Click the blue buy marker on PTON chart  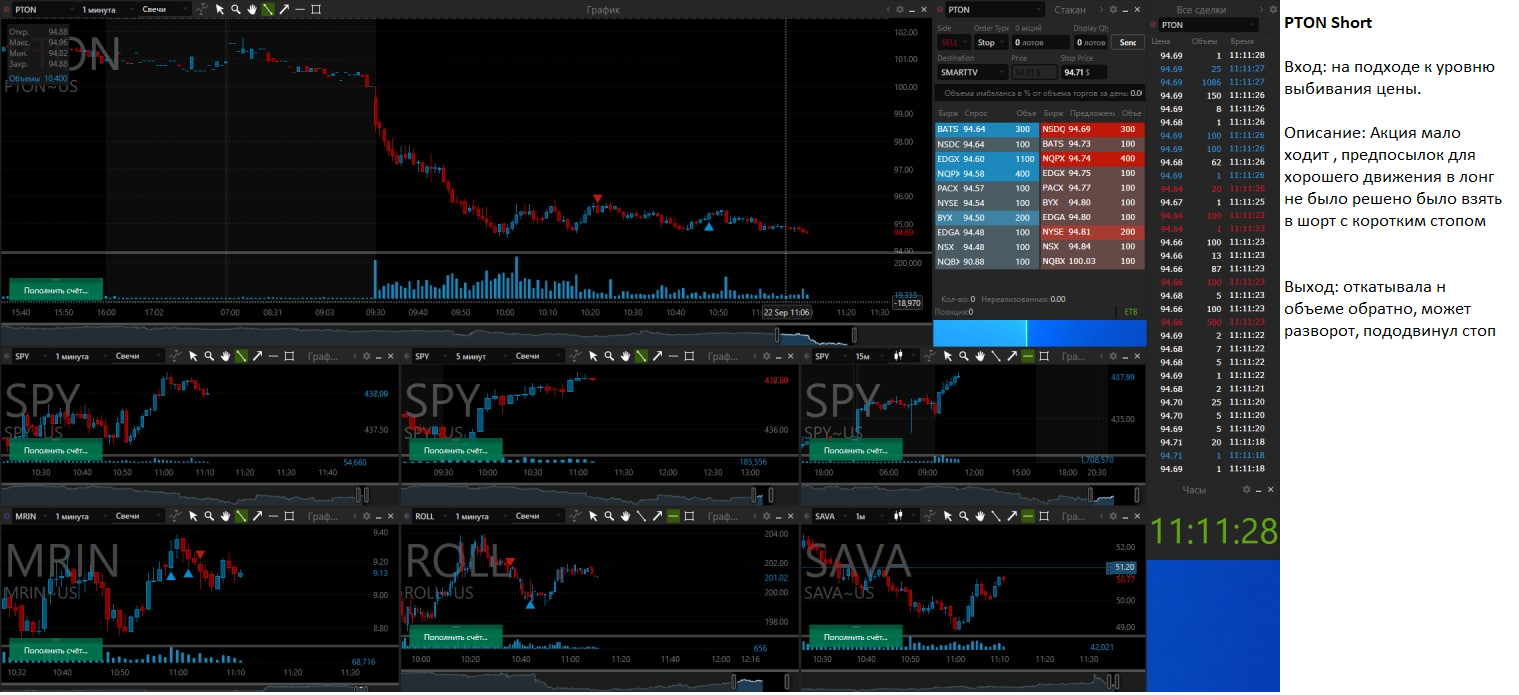point(709,227)
